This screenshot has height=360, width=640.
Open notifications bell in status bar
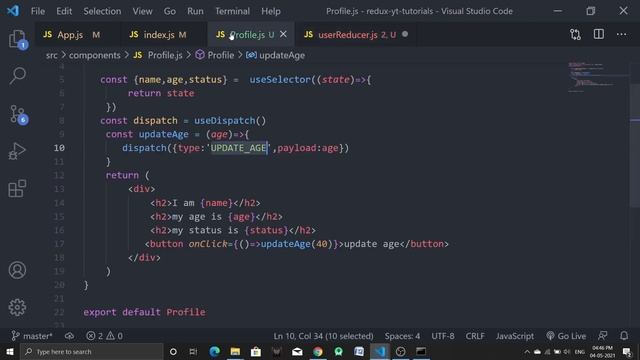[x=624, y=336]
